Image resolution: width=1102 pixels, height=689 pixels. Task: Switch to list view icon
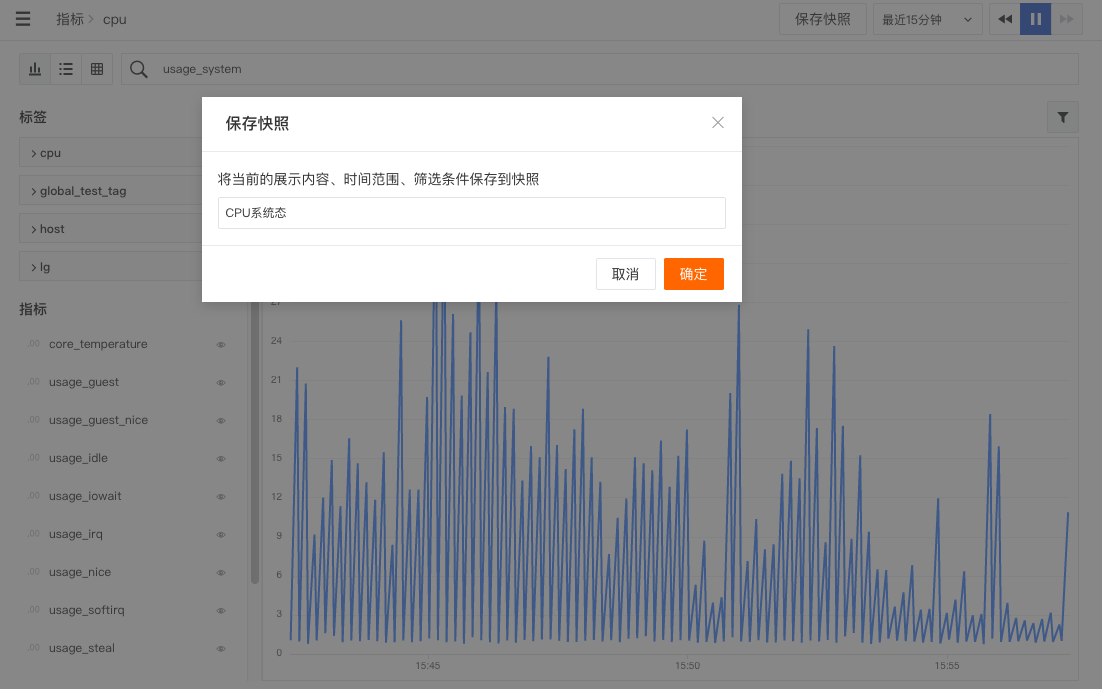[x=66, y=69]
